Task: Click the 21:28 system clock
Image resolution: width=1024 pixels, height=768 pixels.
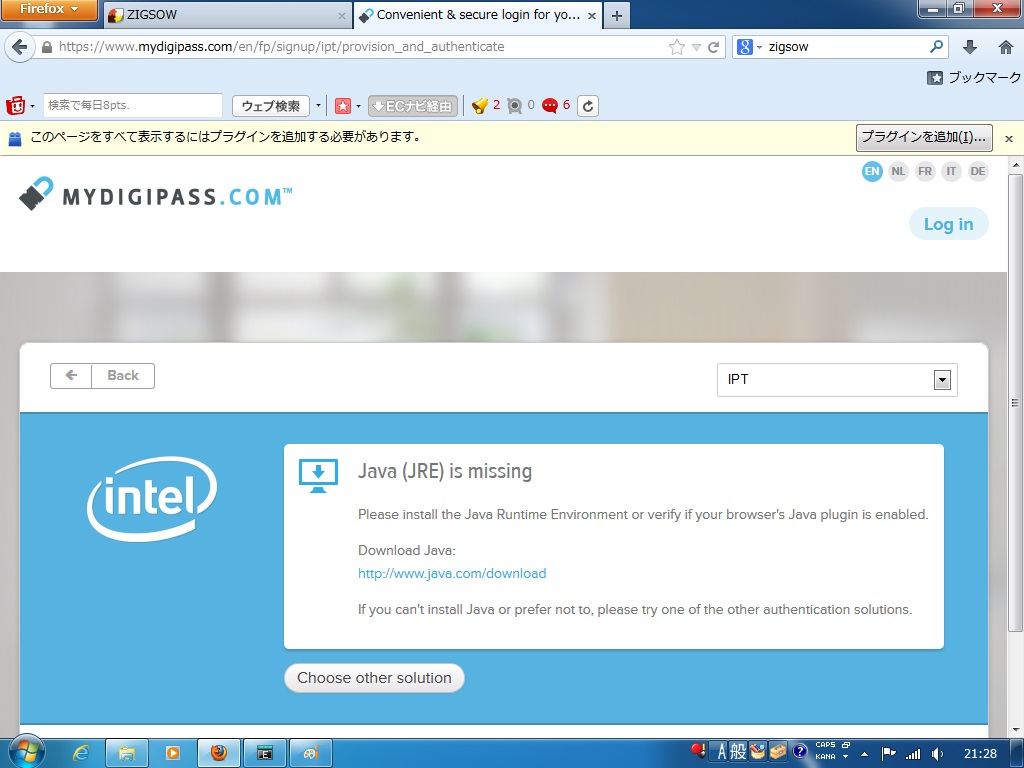Action: (x=980, y=754)
